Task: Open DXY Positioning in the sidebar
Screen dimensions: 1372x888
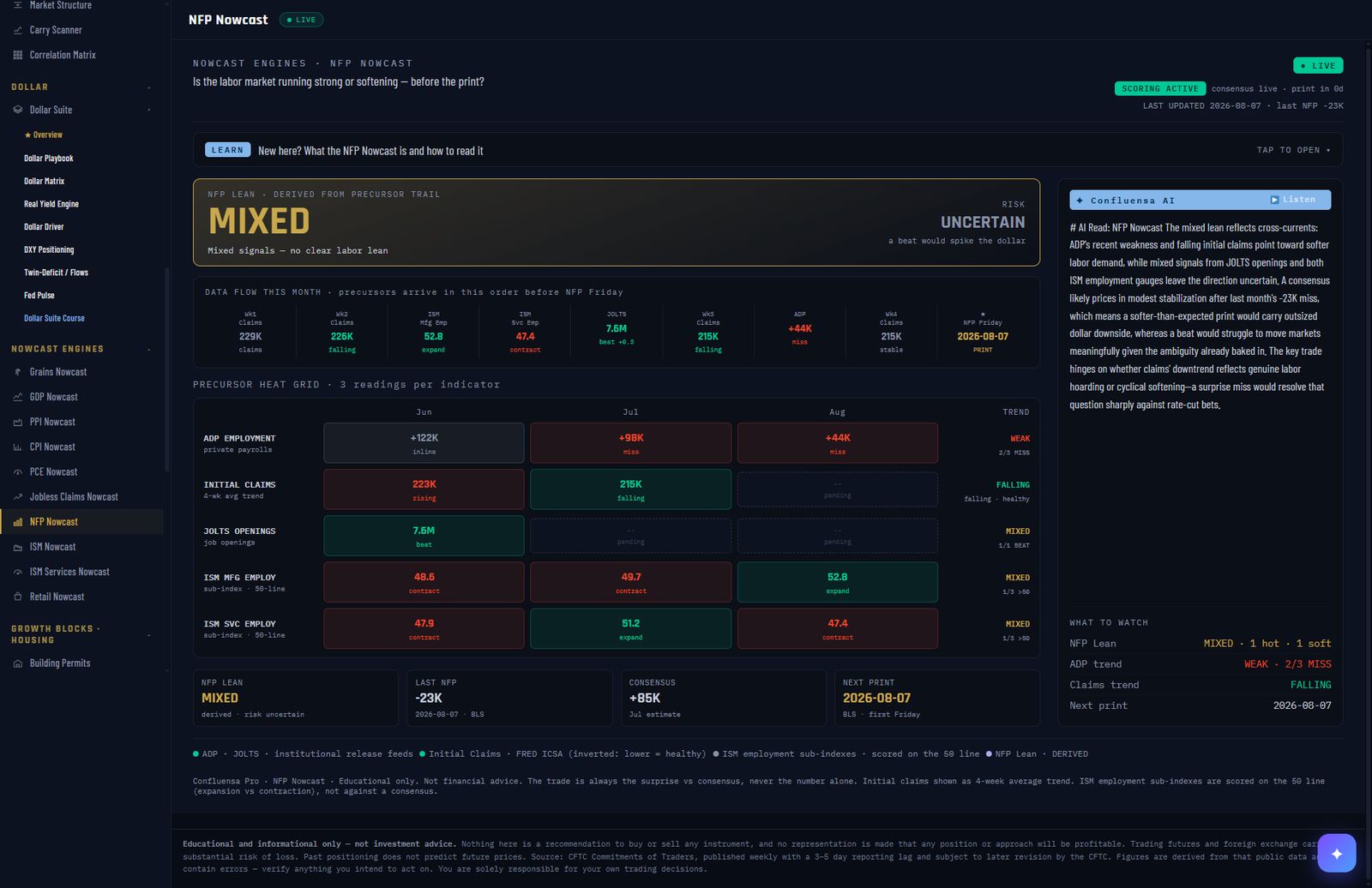Action: [49, 249]
